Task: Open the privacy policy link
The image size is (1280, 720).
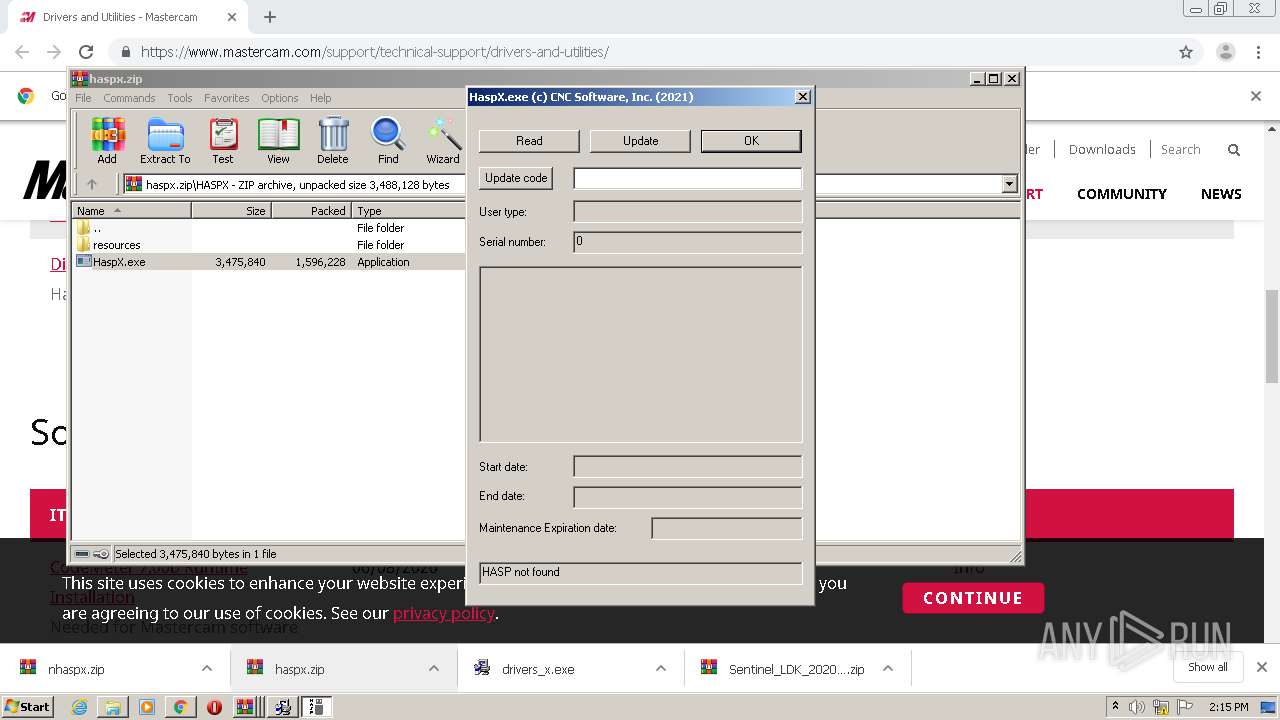Action: pyautogui.click(x=443, y=613)
